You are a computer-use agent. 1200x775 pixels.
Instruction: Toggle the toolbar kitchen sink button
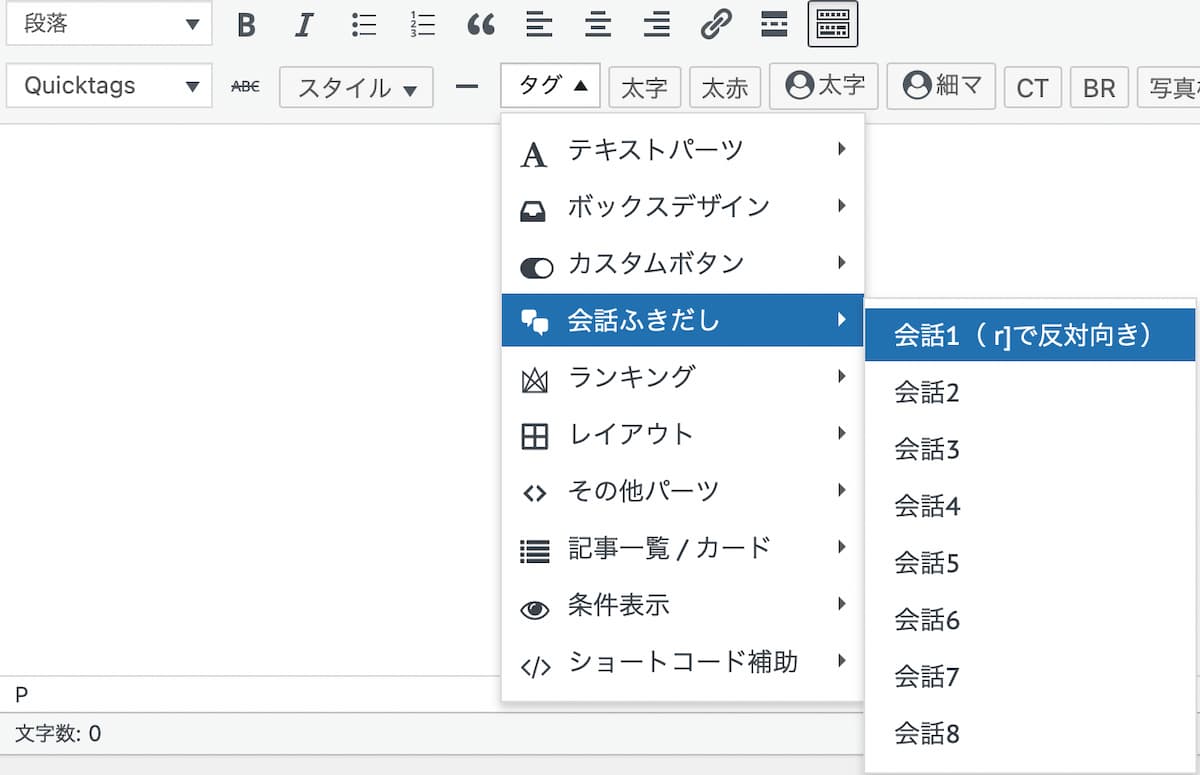[833, 25]
